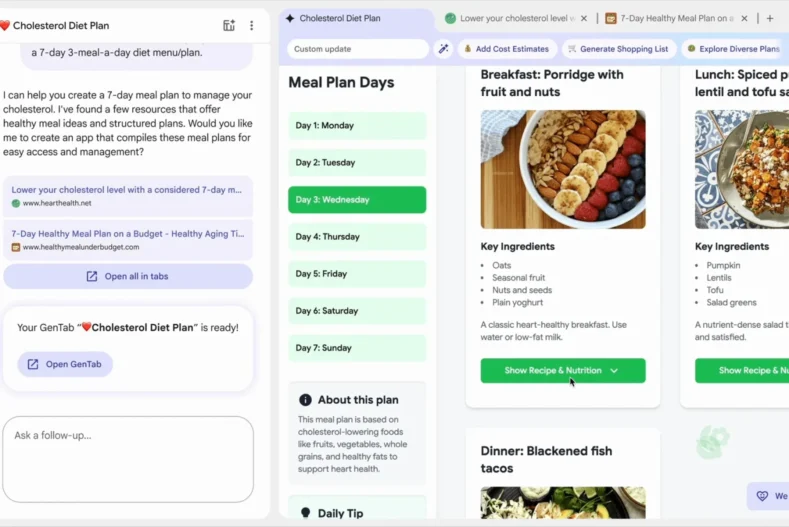The width and height of the screenshot is (789, 527).
Task: Click Add Cost Estimates button
Action: pos(506,49)
